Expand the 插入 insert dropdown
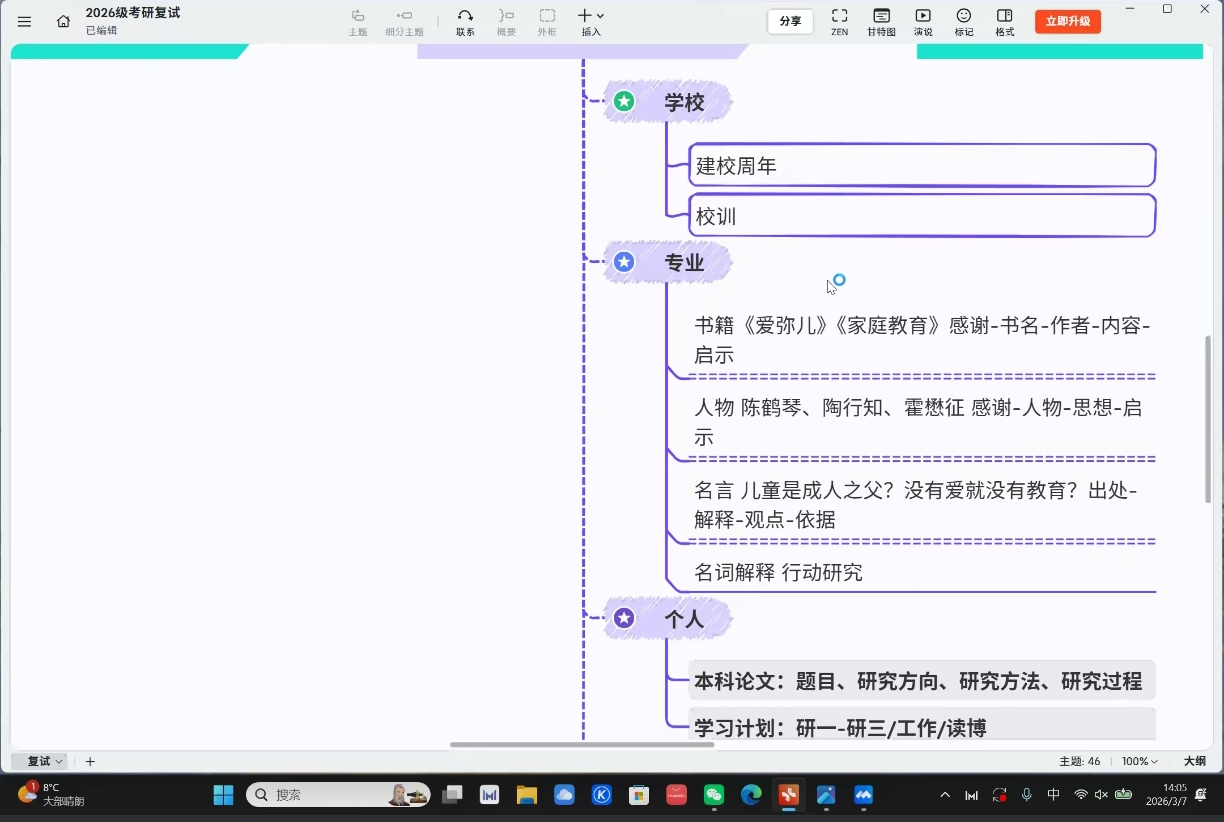 pyautogui.click(x=592, y=22)
